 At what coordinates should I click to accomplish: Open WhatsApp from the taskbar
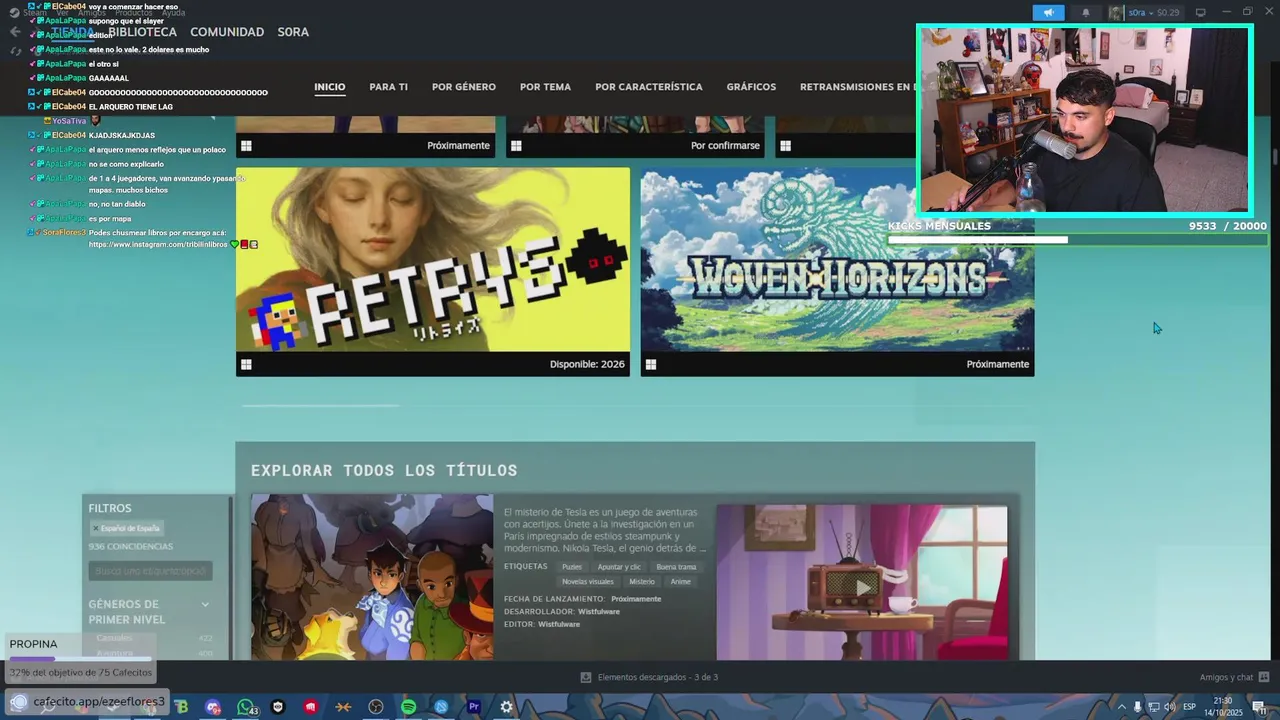(x=245, y=707)
